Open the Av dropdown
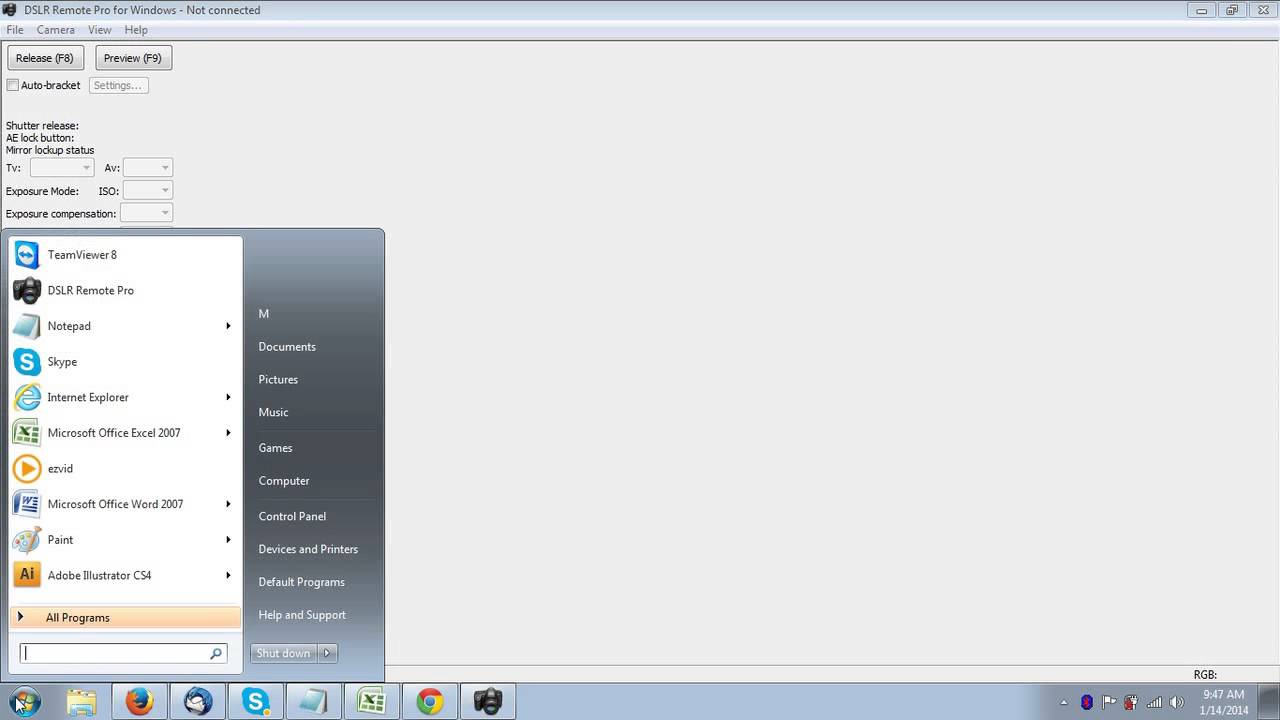1280x720 pixels. (x=148, y=168)
